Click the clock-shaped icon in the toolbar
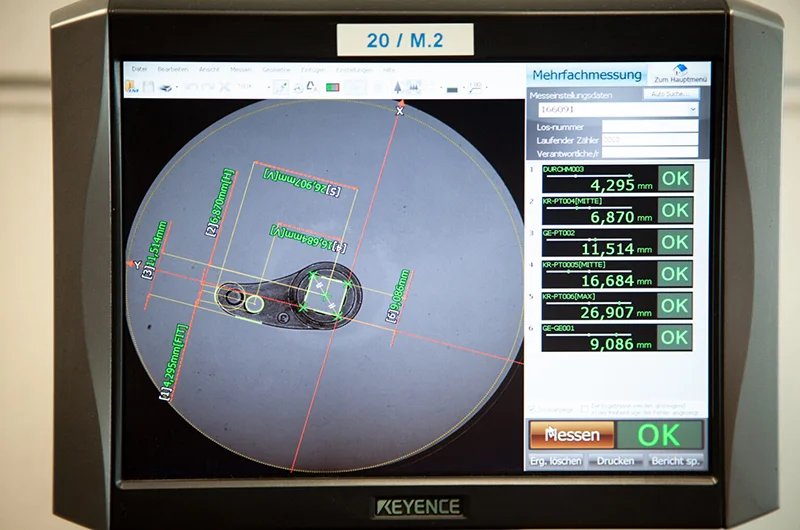The height and width of the screenshot is (530, 800). pos(296,87)
